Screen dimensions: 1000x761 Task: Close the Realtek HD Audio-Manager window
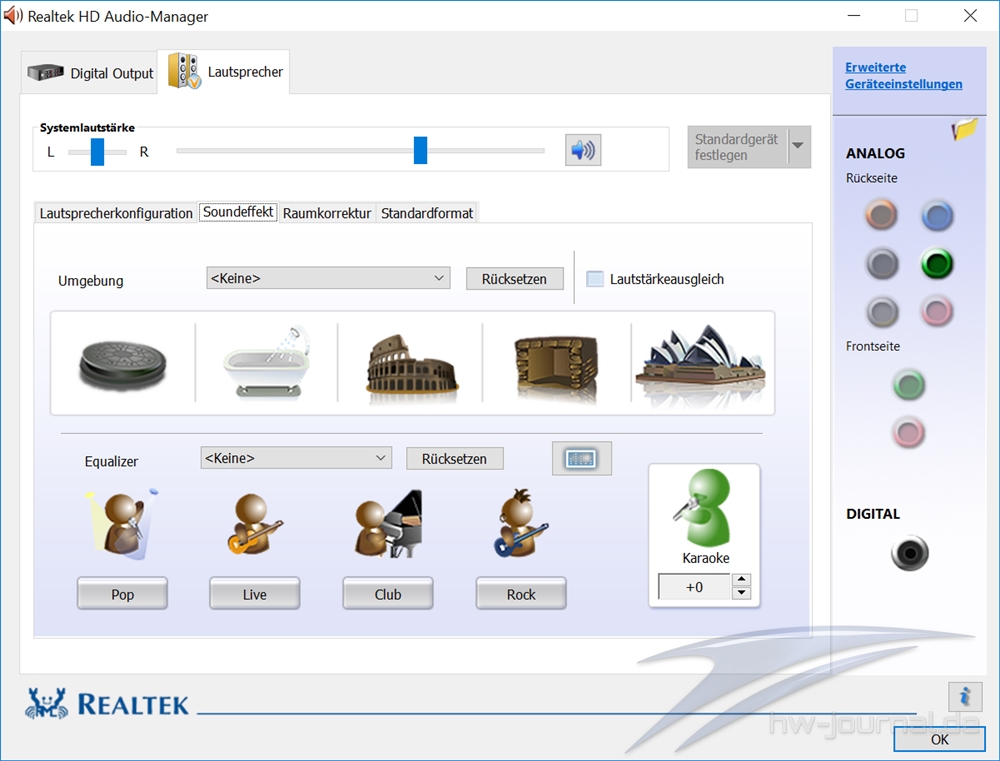pyautogui.click(x=970, y=16)
